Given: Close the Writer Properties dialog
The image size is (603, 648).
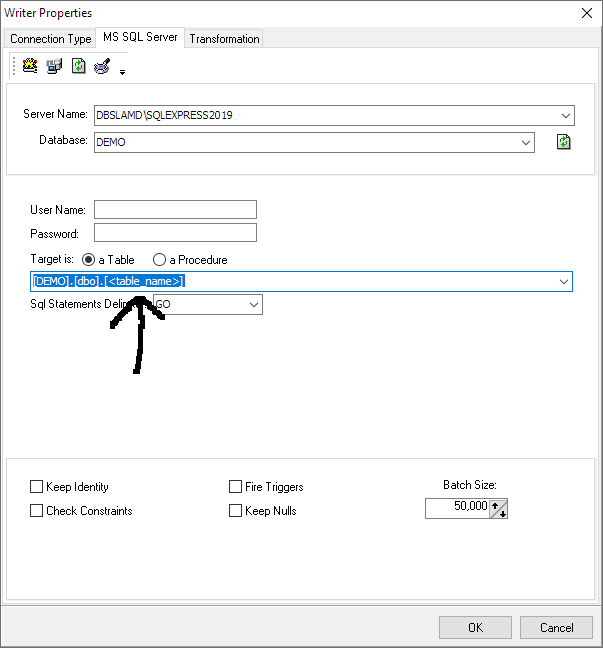Looking at the screenshot, I should pos(587,13).
